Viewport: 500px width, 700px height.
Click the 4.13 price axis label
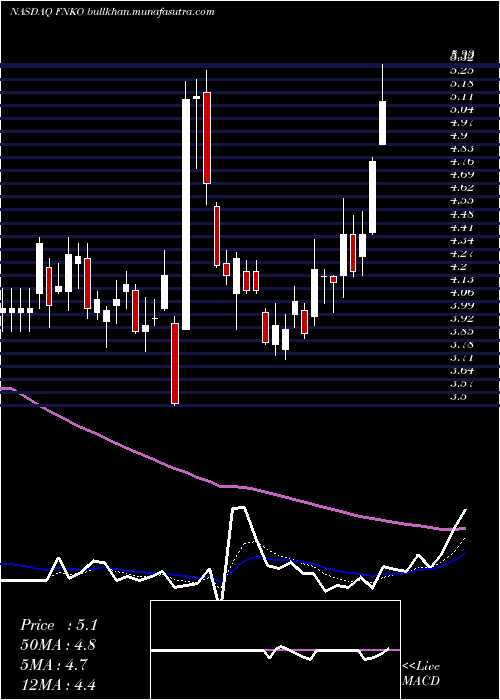462,280
